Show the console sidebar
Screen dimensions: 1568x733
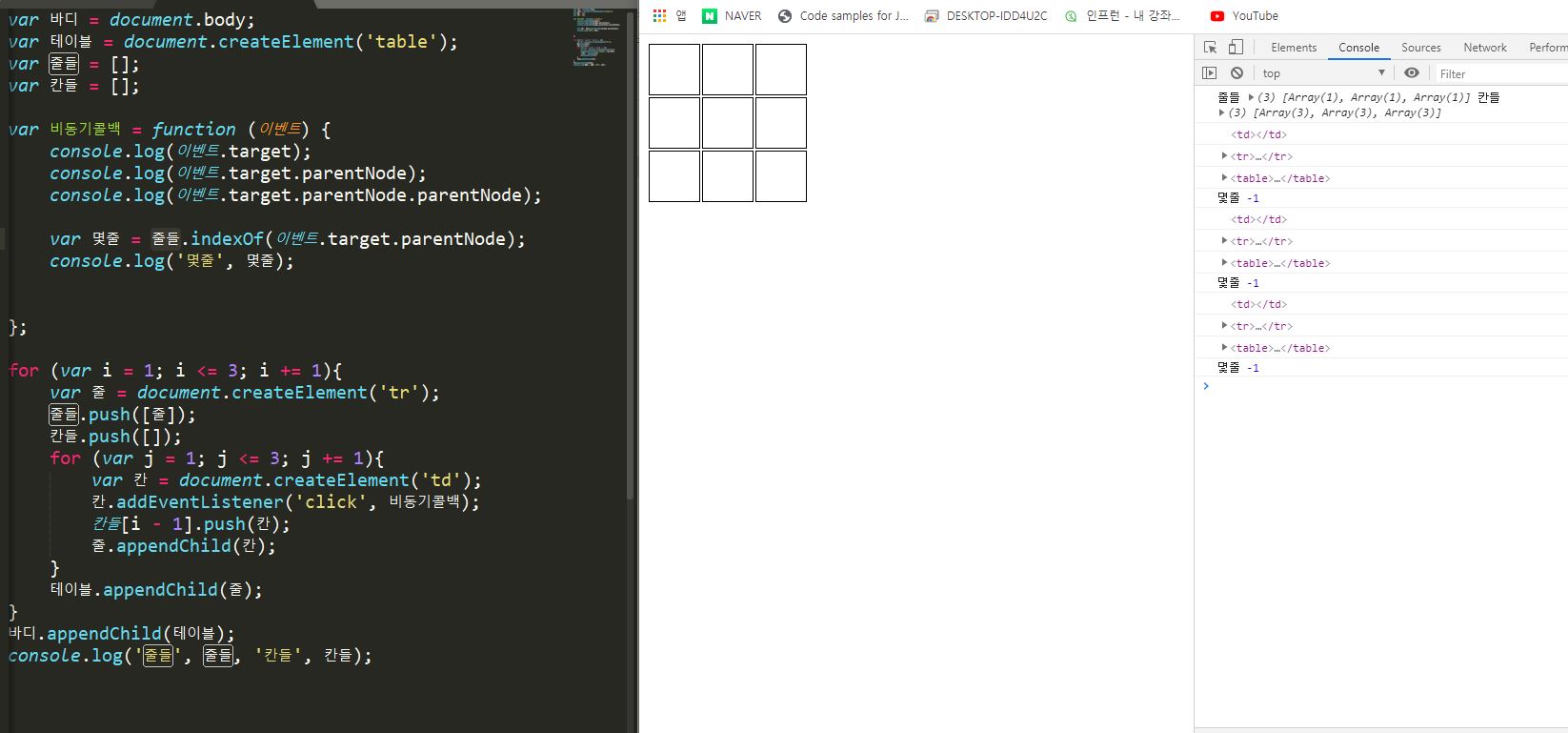pos(1210,73)
